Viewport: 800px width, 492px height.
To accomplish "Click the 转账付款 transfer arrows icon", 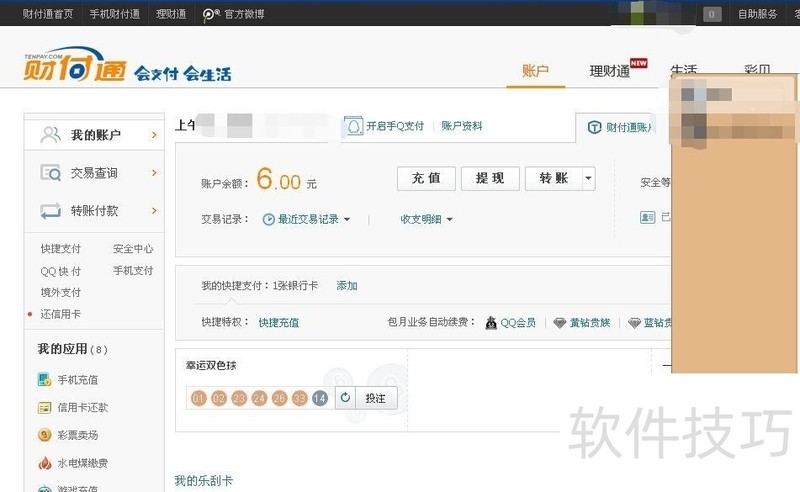I will [51, 211].
